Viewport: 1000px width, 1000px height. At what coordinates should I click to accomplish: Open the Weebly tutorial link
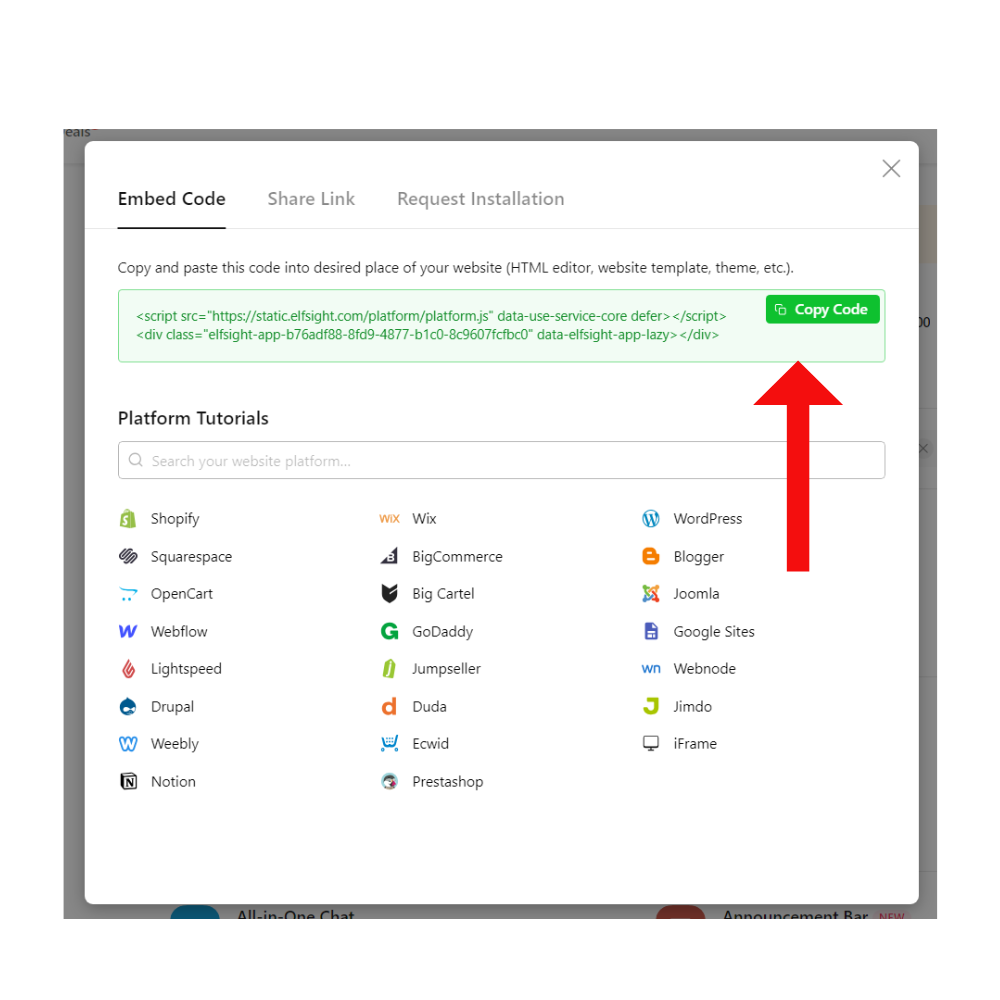(x=175, y=744)
